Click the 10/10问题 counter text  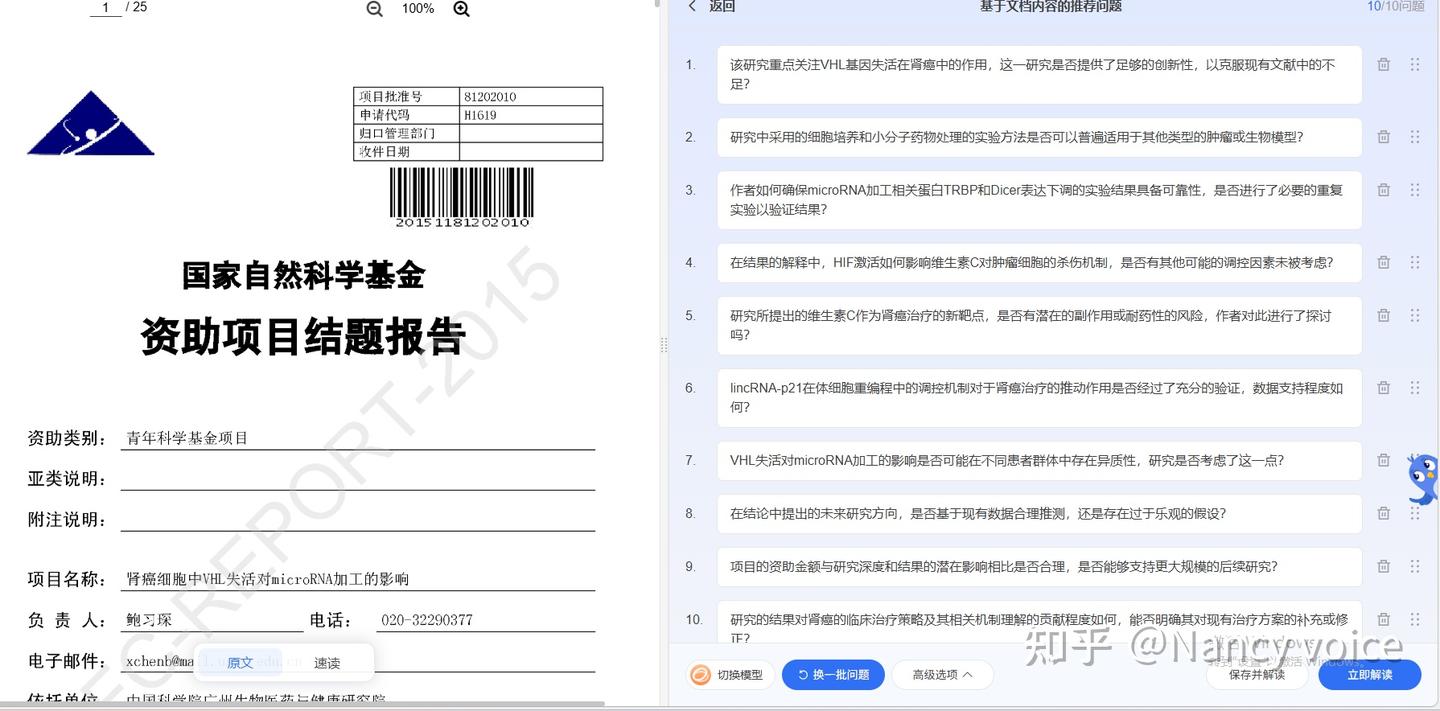point(1395,6)
